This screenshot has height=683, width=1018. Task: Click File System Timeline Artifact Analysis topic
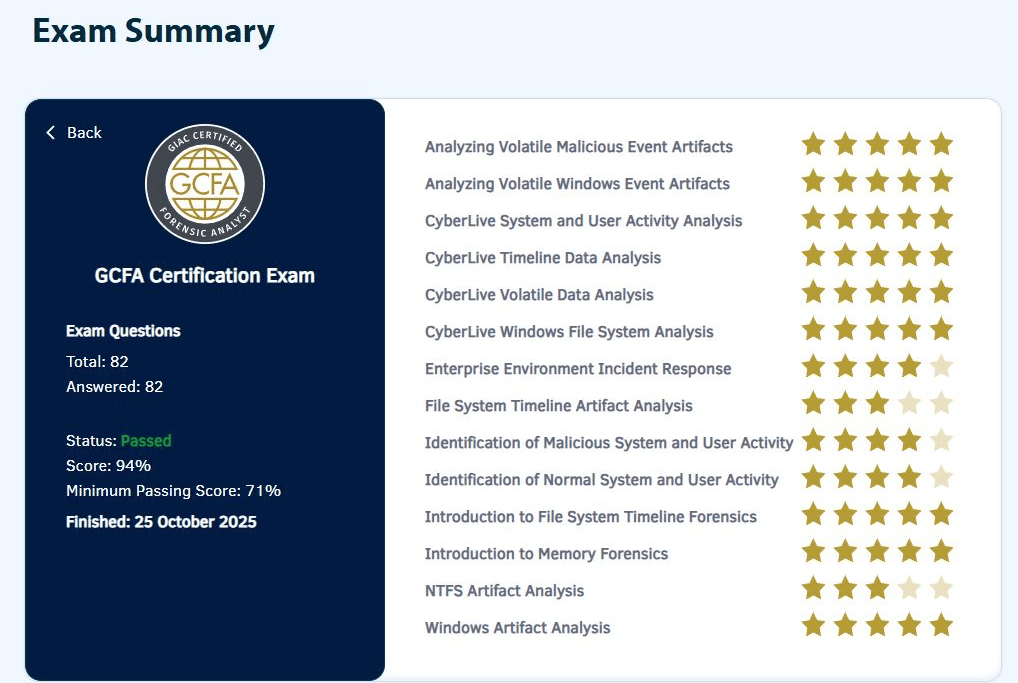pos(558,406)
